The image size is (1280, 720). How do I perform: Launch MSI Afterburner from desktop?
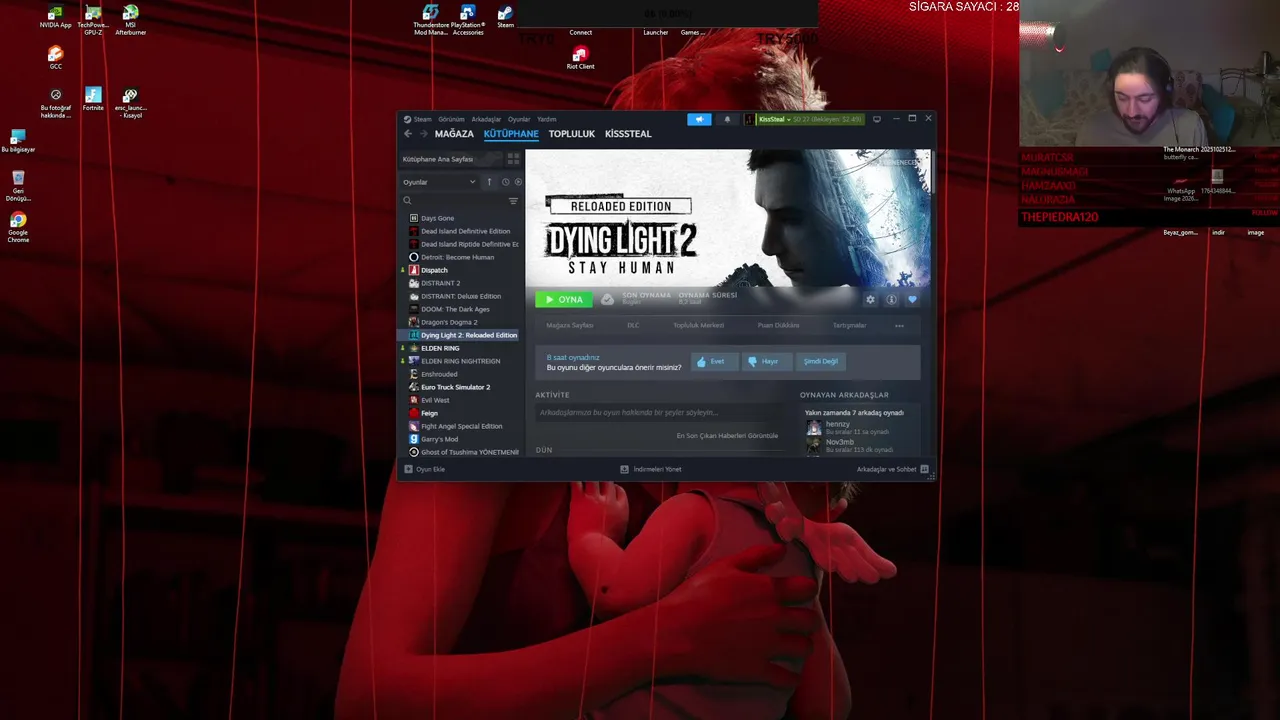click(x=130, y=20)
